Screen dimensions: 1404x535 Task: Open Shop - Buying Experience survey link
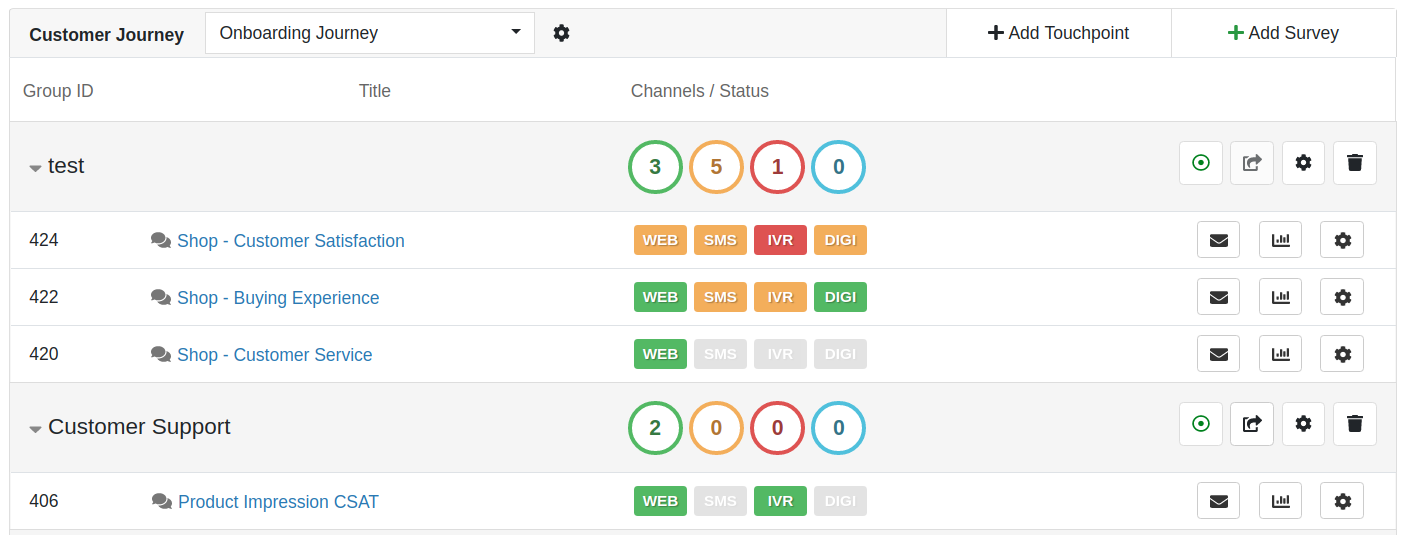tap(278, 298)
